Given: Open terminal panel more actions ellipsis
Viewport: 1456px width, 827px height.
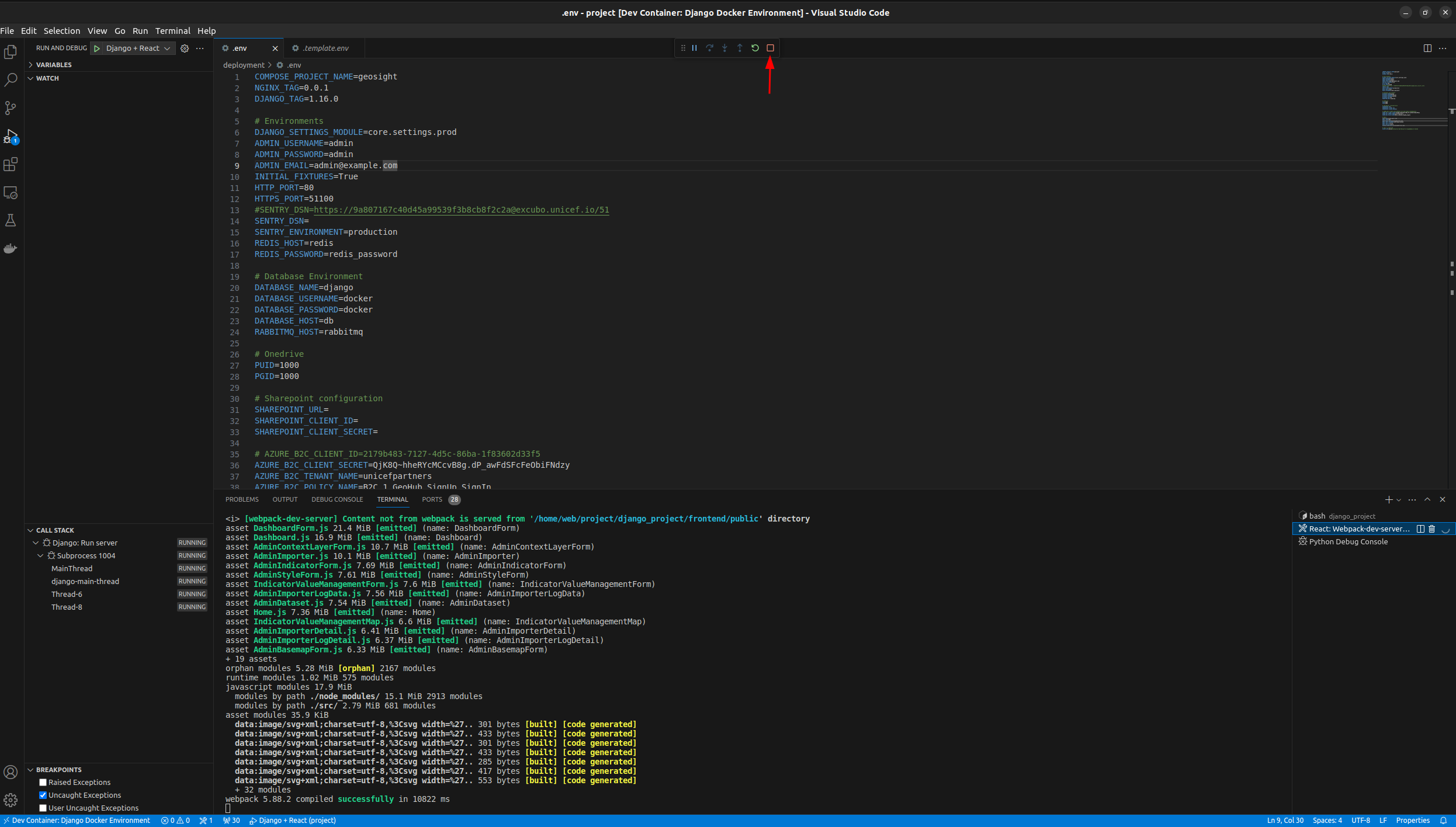Looking at the screenshot, I should [1412, 499].
